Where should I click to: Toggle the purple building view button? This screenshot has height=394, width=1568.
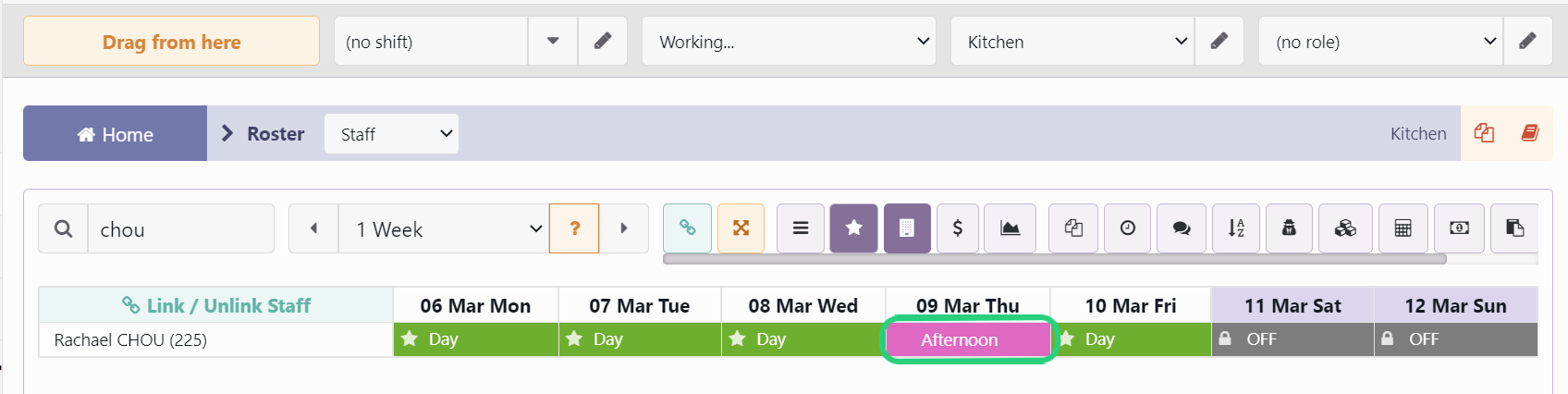907,228
